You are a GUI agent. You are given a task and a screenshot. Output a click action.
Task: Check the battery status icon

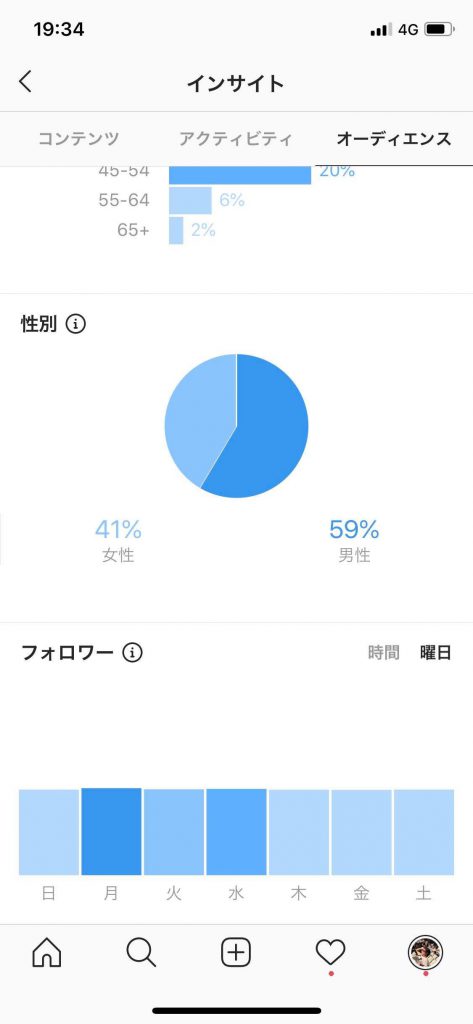pyautogui.click(x=439, y=29)
